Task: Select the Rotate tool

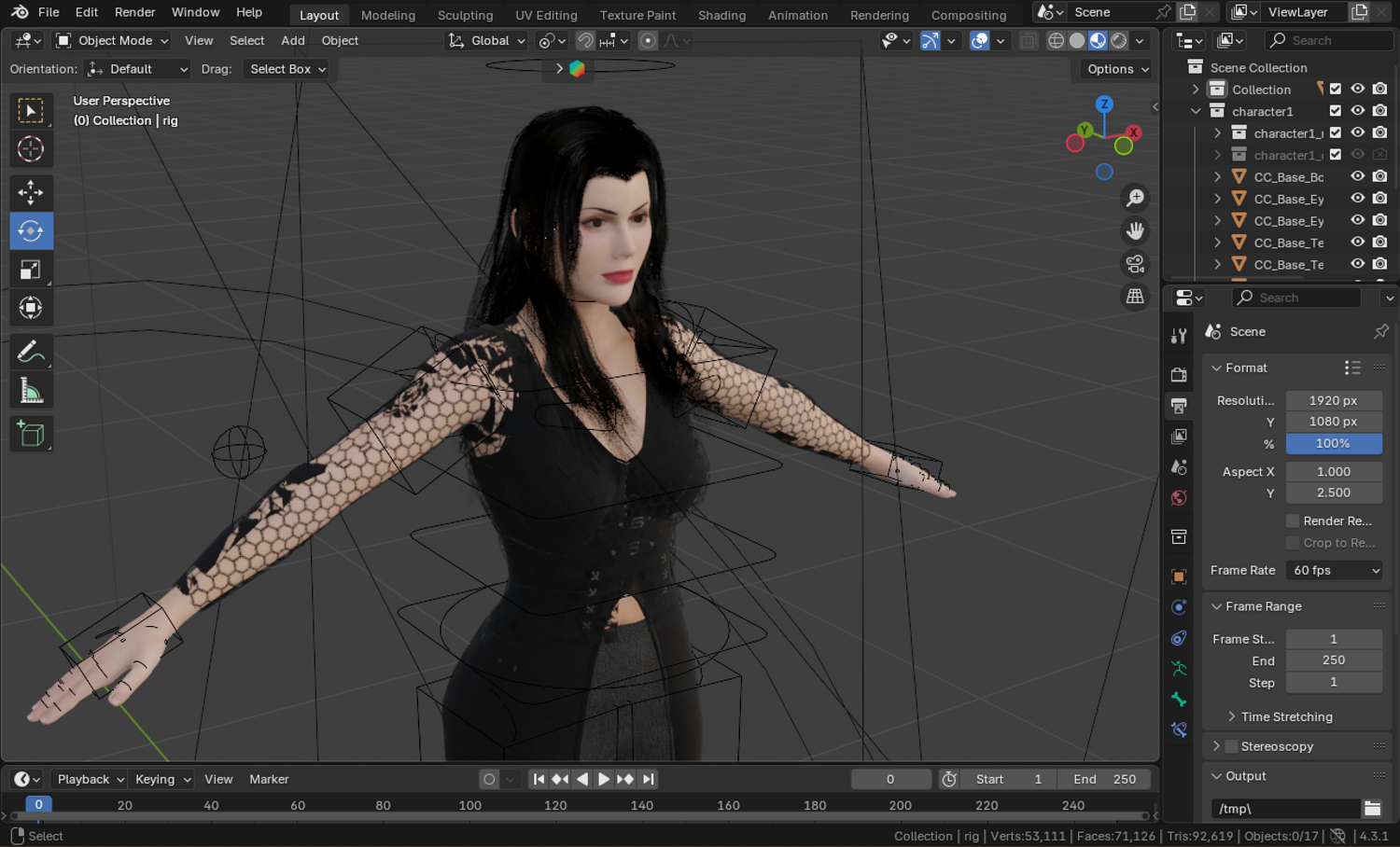Action: point(31,230)
